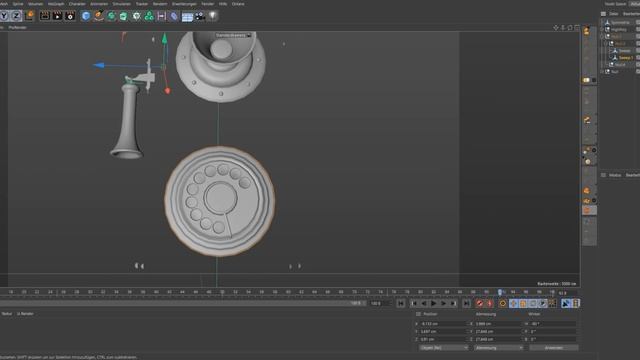This screenshot has width=640, height=360.
Task: Expand the bottom Null object
Action: tap(602, 71)
